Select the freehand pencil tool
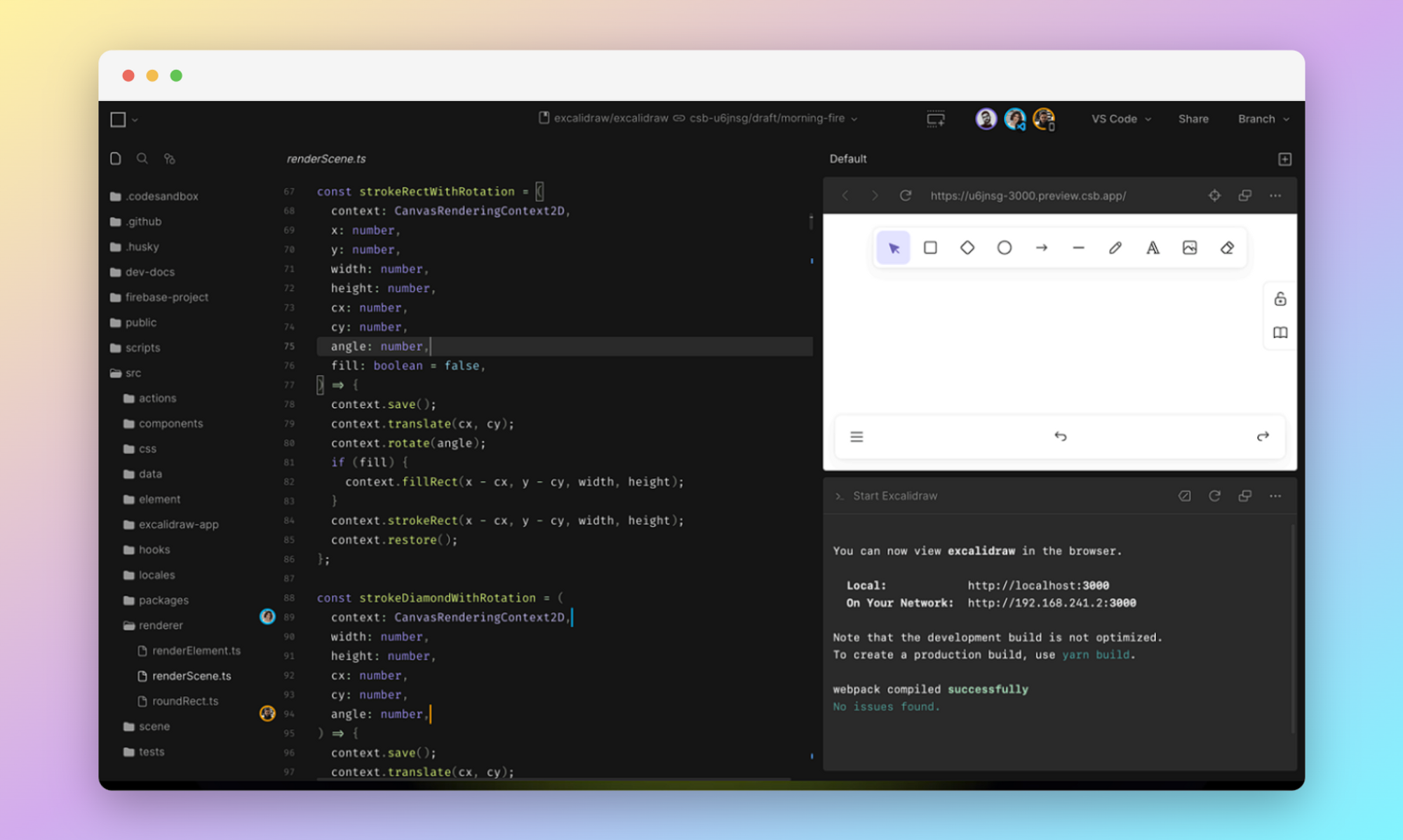This screenshot has height=840, width=1403. [x=1114, y=248]
